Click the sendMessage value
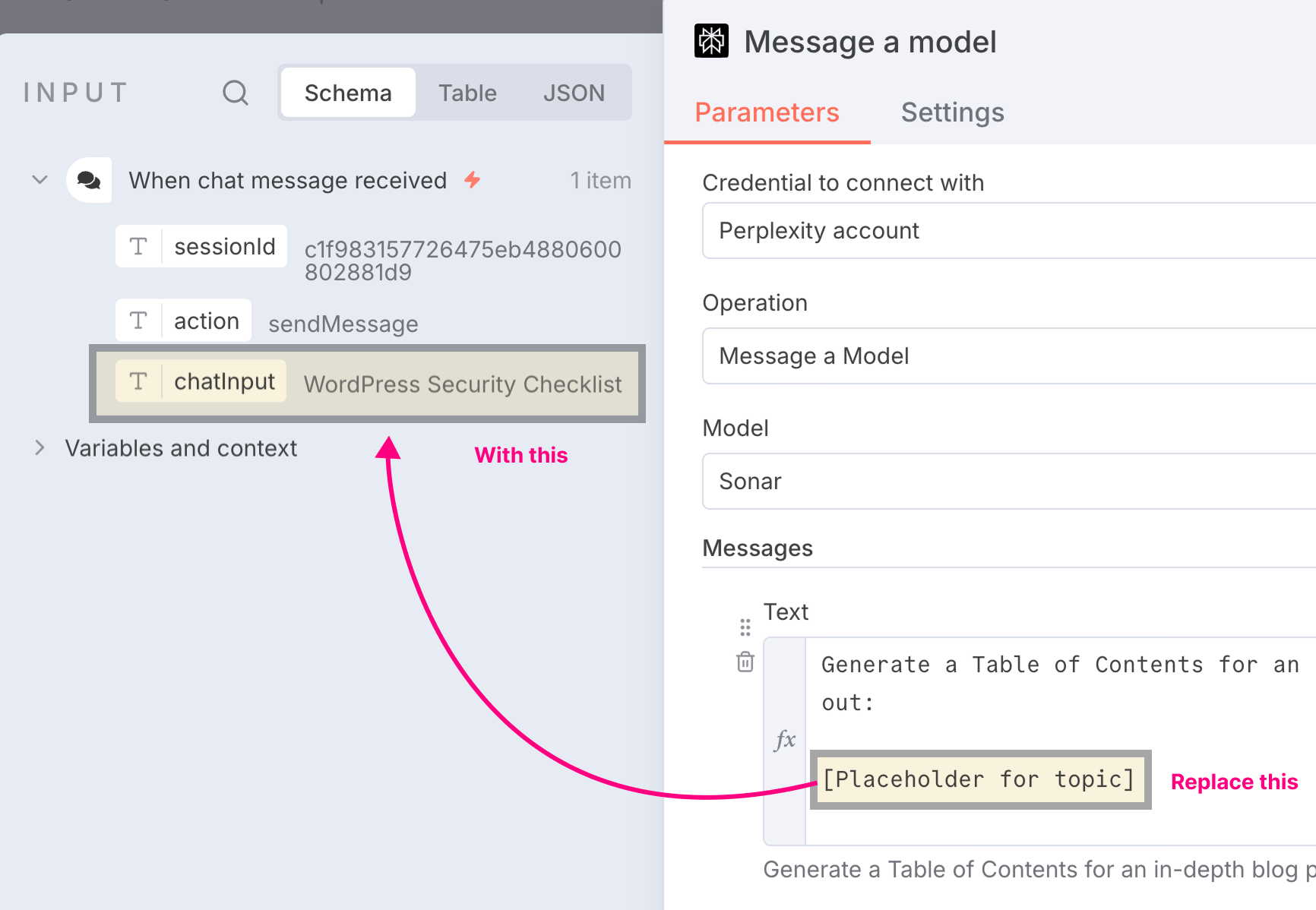The height and width of the screenshot is (910, 1316). click(x=343, y=324)
